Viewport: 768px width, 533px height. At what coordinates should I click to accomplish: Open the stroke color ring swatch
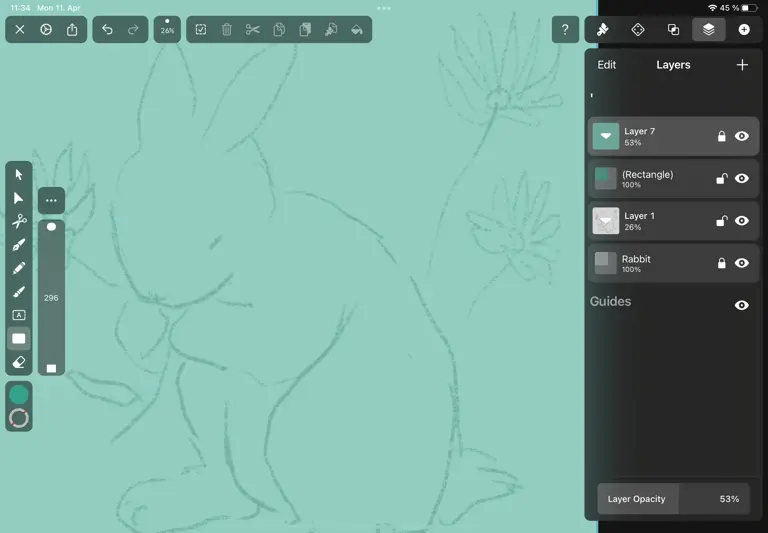click(x=19, y=418)
